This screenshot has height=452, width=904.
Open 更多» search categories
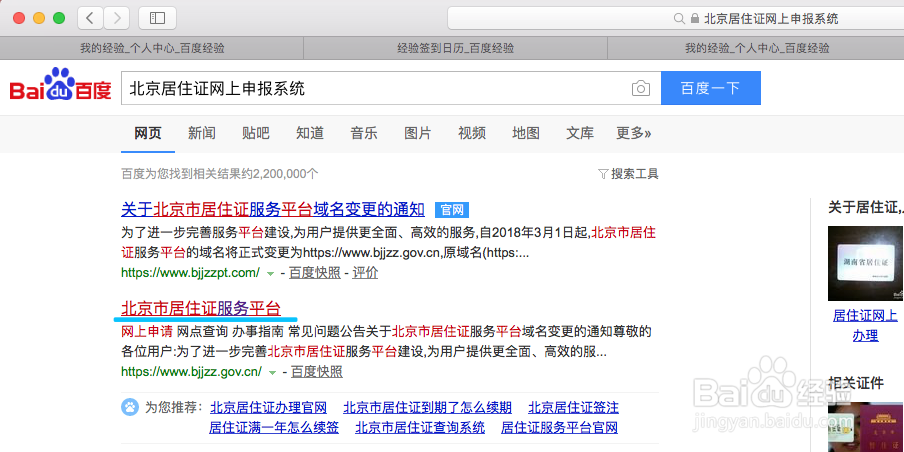[x=634, y=134]
